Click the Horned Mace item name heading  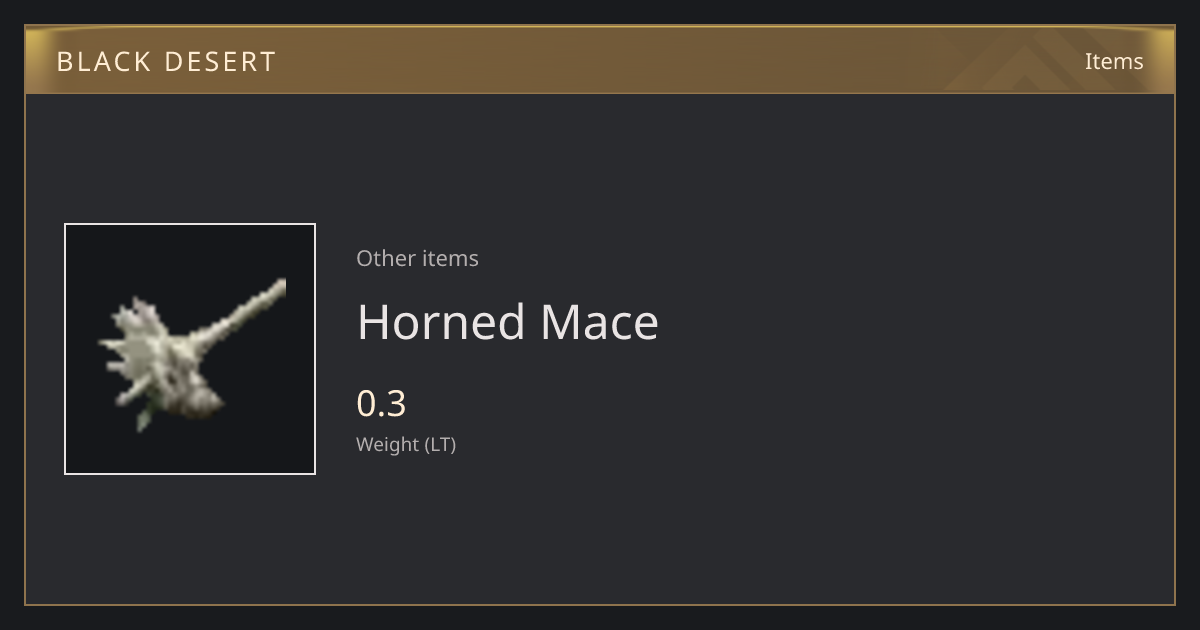[x=508, y=322]
